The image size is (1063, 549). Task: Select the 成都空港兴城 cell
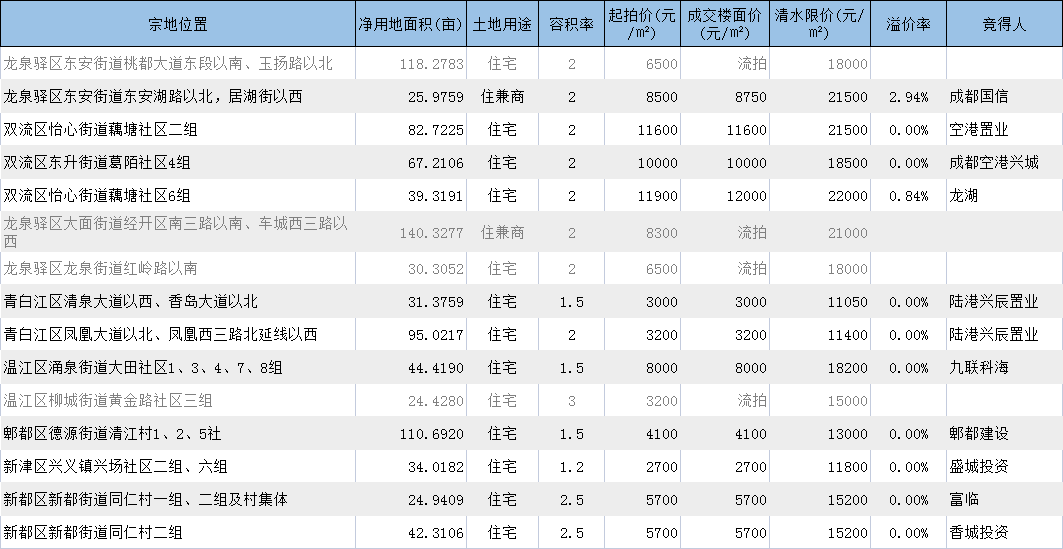[x=1005, y=163]
